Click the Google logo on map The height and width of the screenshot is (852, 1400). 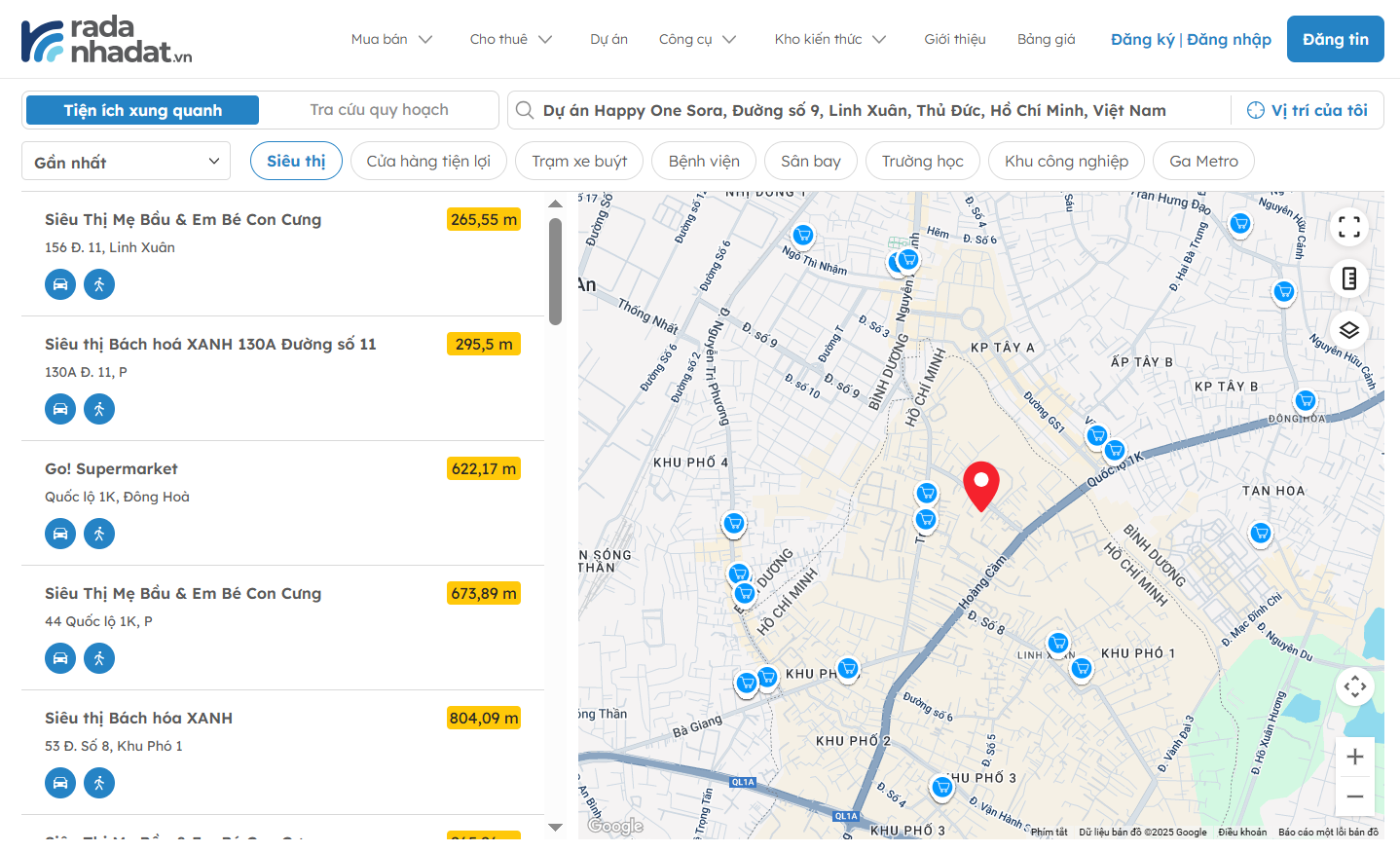coord(615,826)
